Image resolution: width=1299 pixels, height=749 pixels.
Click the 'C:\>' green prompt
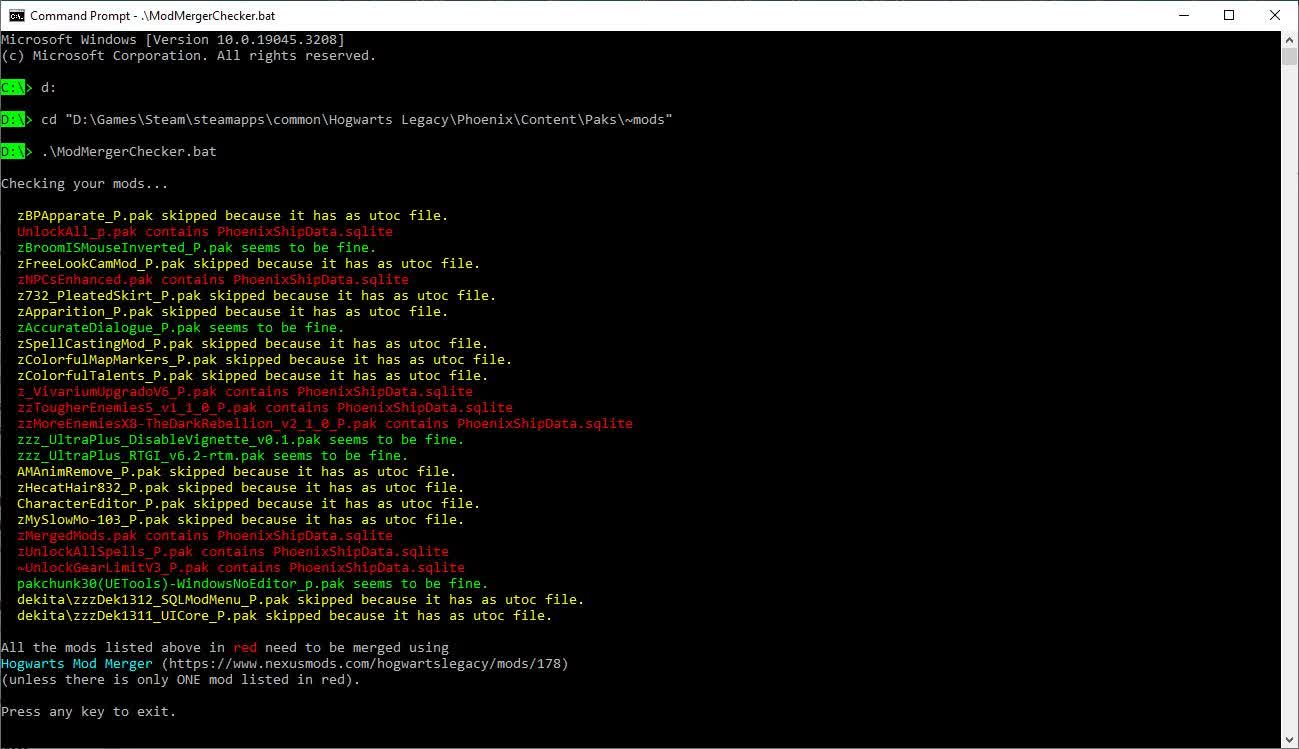tap(17, 88)
